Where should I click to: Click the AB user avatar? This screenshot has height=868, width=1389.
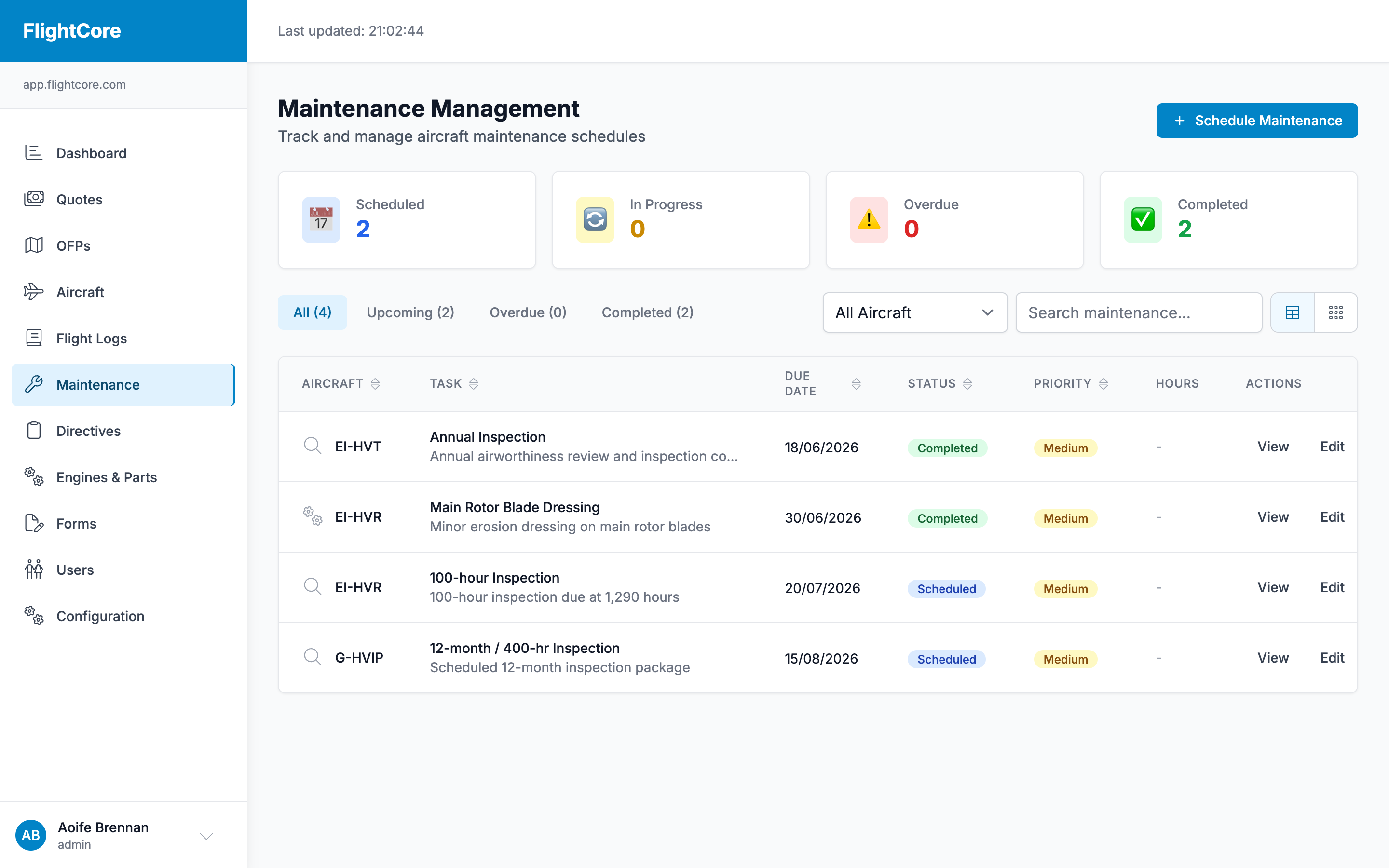click(31, 835)
